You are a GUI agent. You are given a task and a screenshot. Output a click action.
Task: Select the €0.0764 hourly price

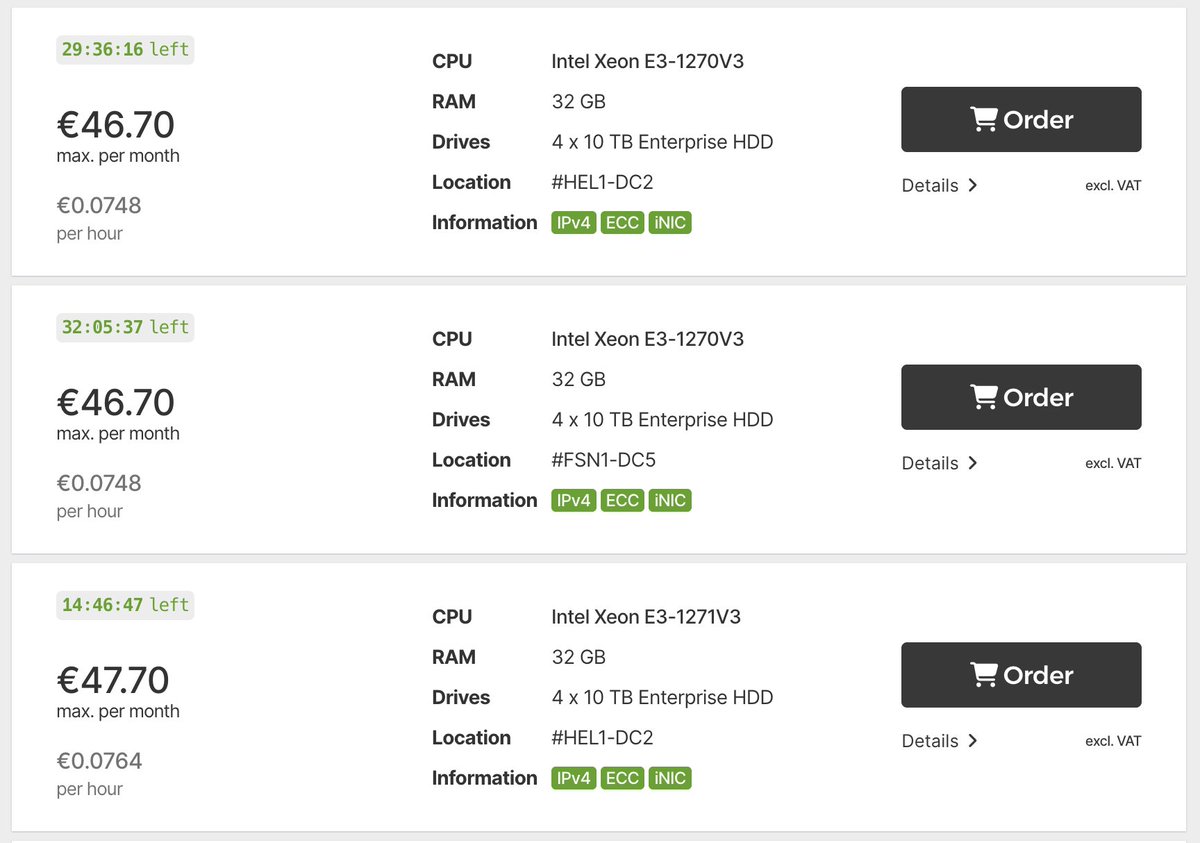[x=99, y=761]
